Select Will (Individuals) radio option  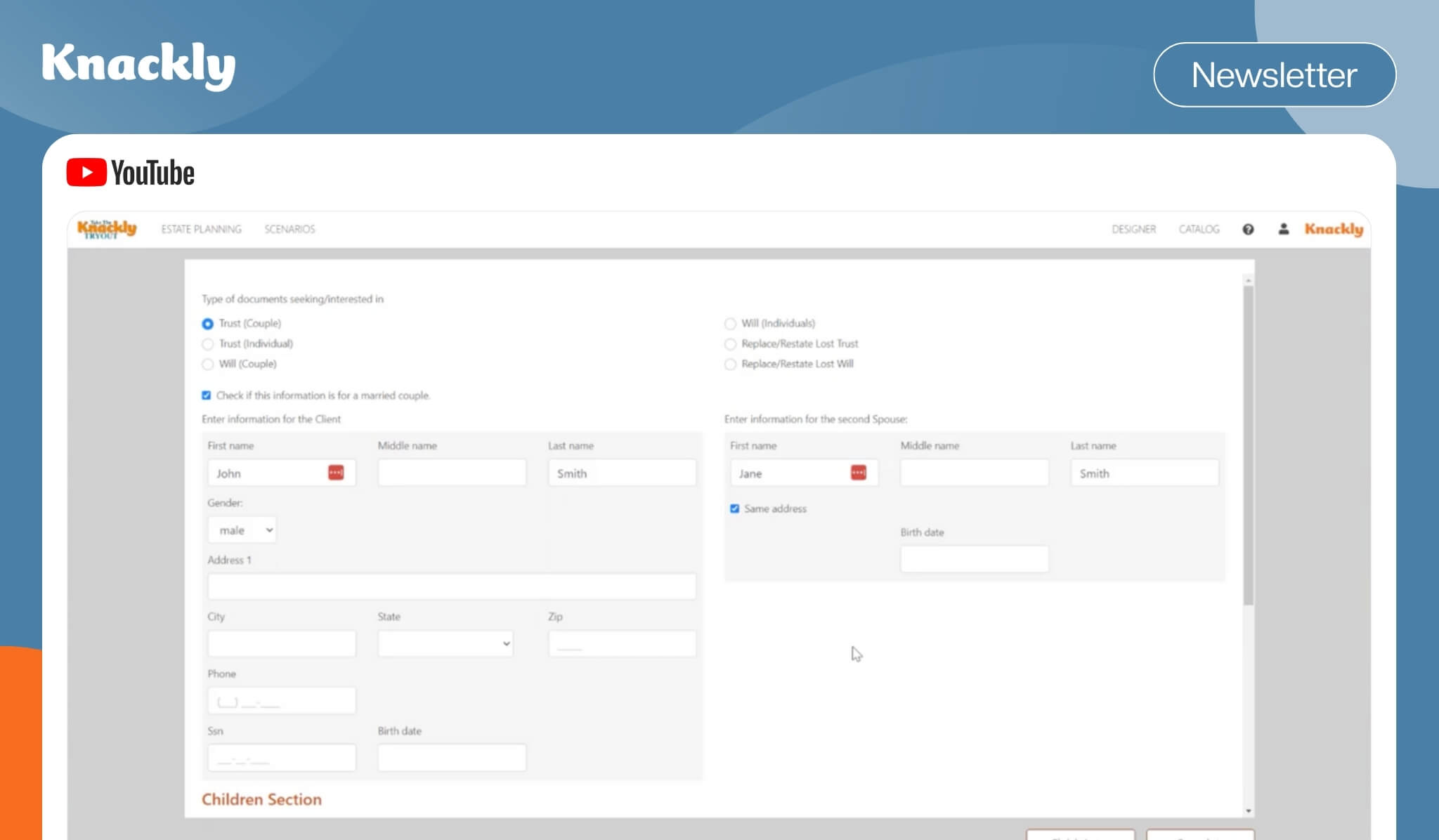click(730, 324)
